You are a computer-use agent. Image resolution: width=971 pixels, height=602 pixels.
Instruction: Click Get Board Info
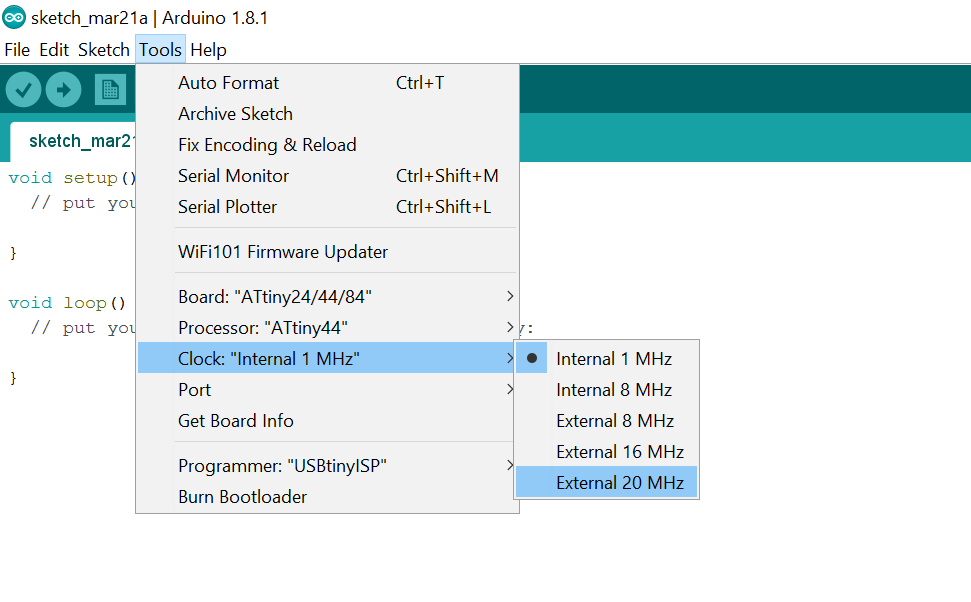(x=328, y=421)
